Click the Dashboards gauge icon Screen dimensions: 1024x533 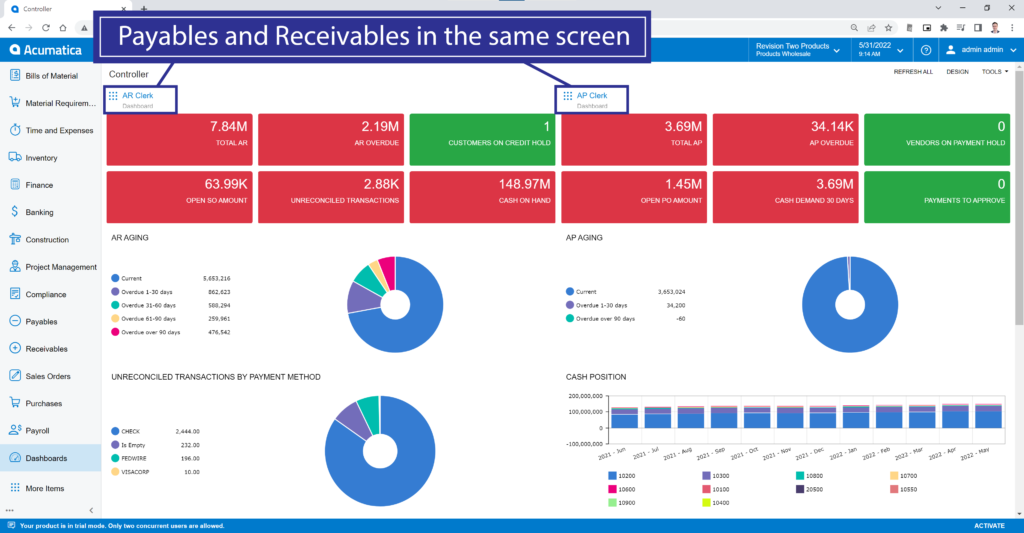(x=15, y=458)
